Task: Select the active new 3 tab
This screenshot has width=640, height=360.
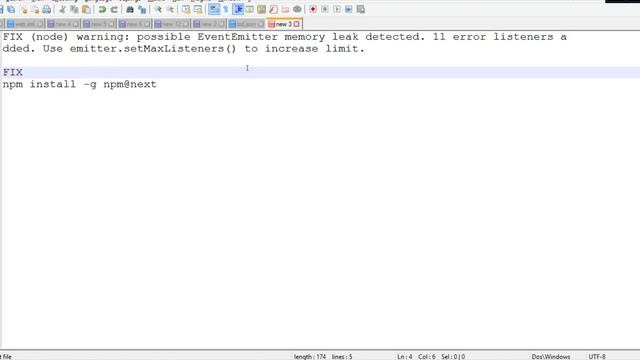Action: pyautogui.click(x=284, y=24)
